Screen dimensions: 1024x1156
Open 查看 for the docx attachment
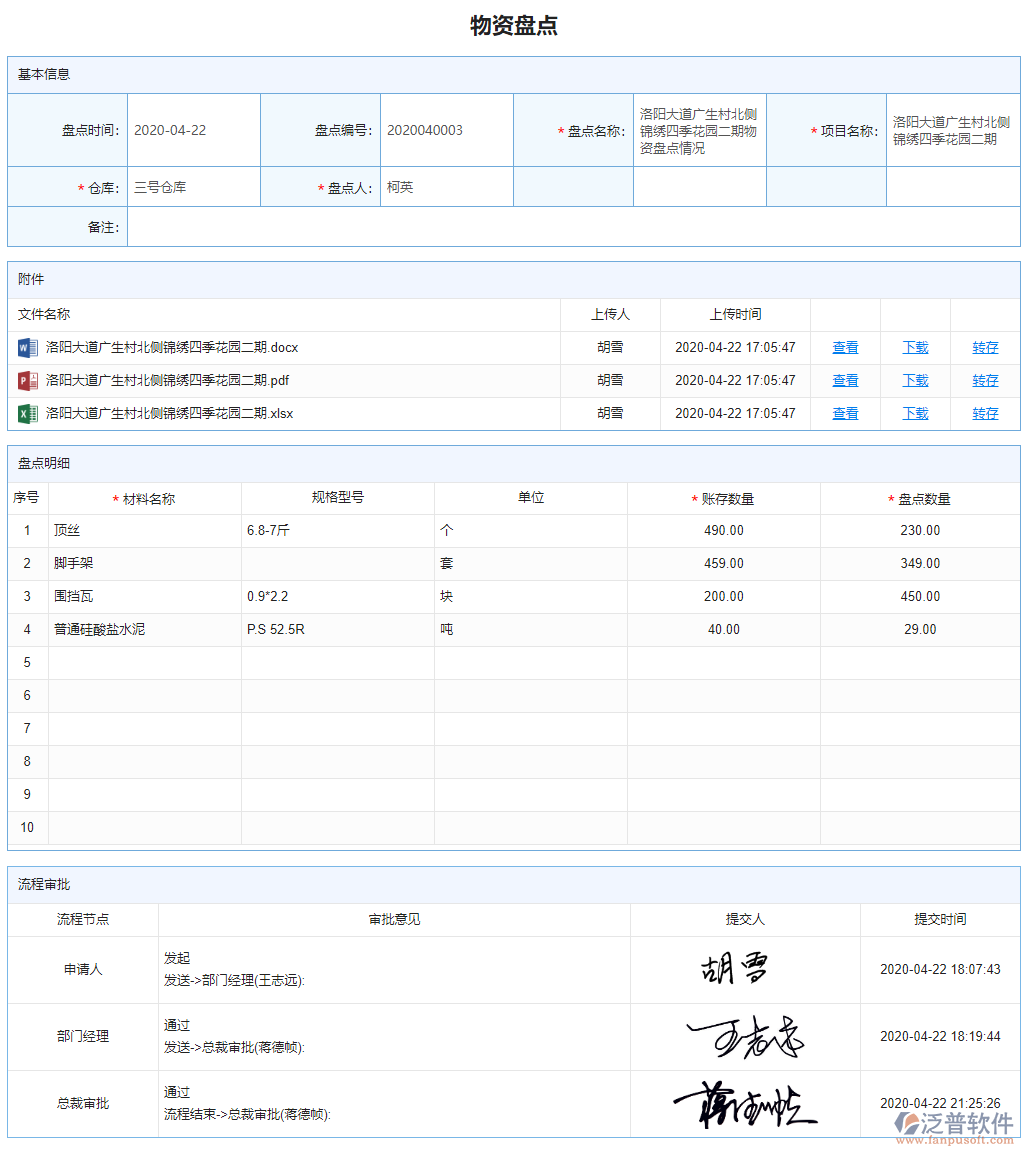[845, 347]
